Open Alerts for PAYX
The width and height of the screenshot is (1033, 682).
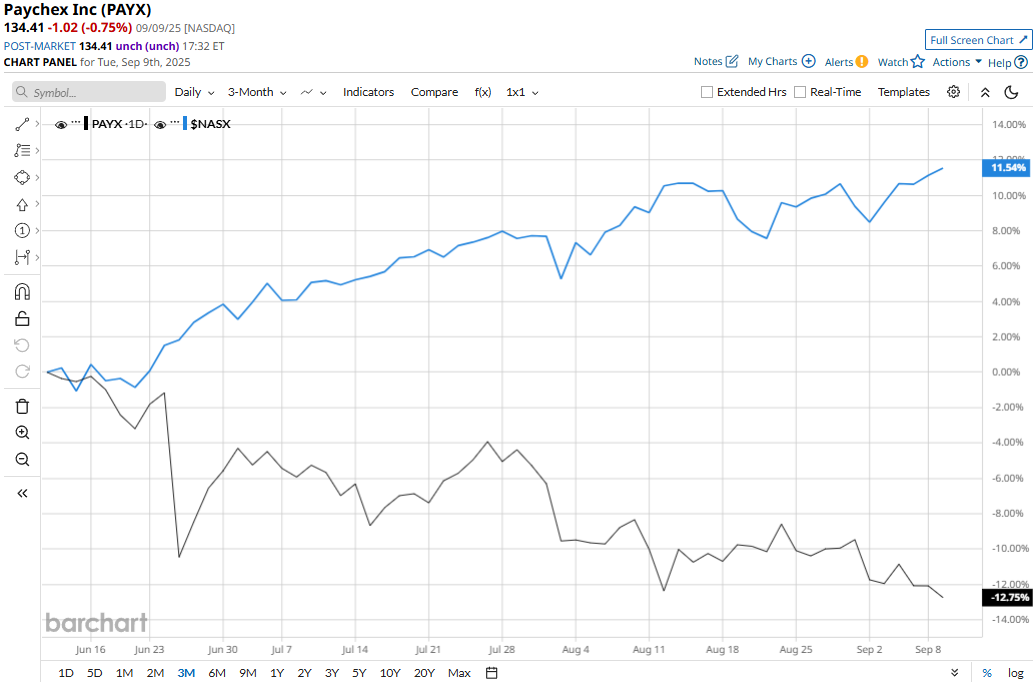point(846,62)
